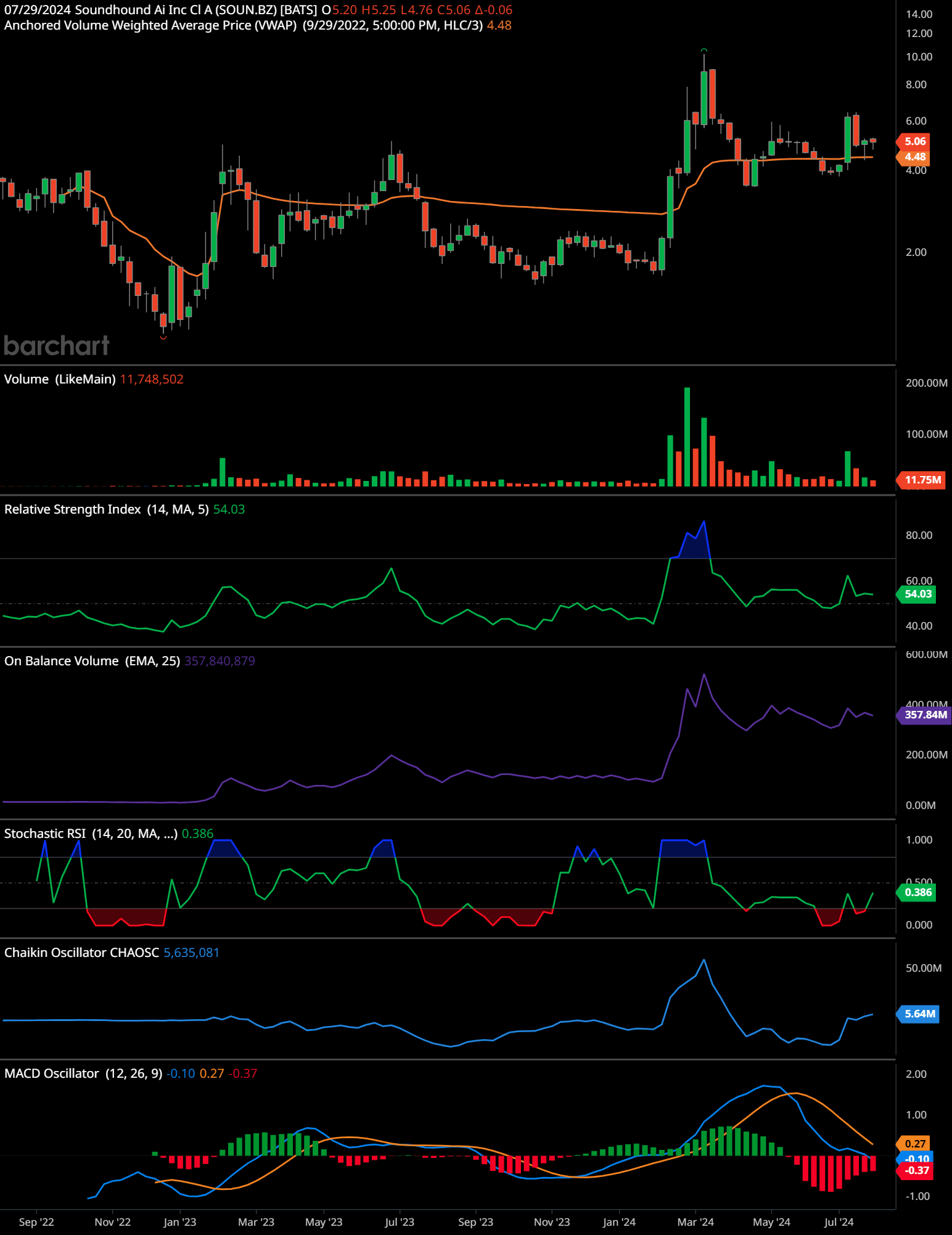952x1235 pixels.
Task: Click the Mar '23 date axis label
Action: [256, 1222]
